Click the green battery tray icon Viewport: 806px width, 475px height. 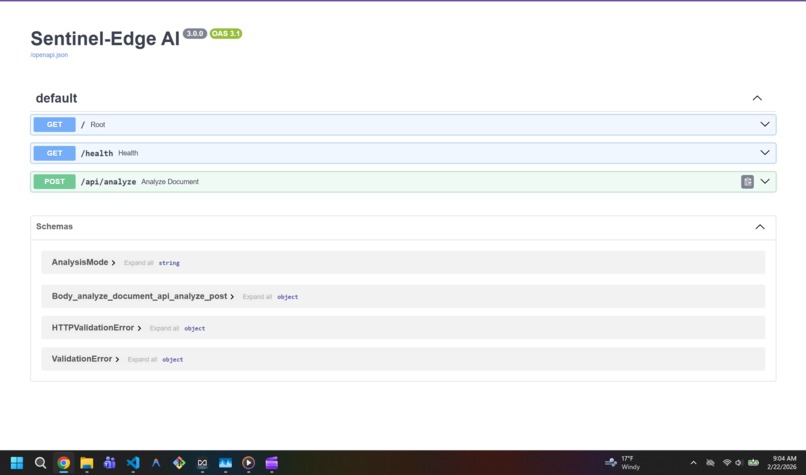[x=753, y=463]
